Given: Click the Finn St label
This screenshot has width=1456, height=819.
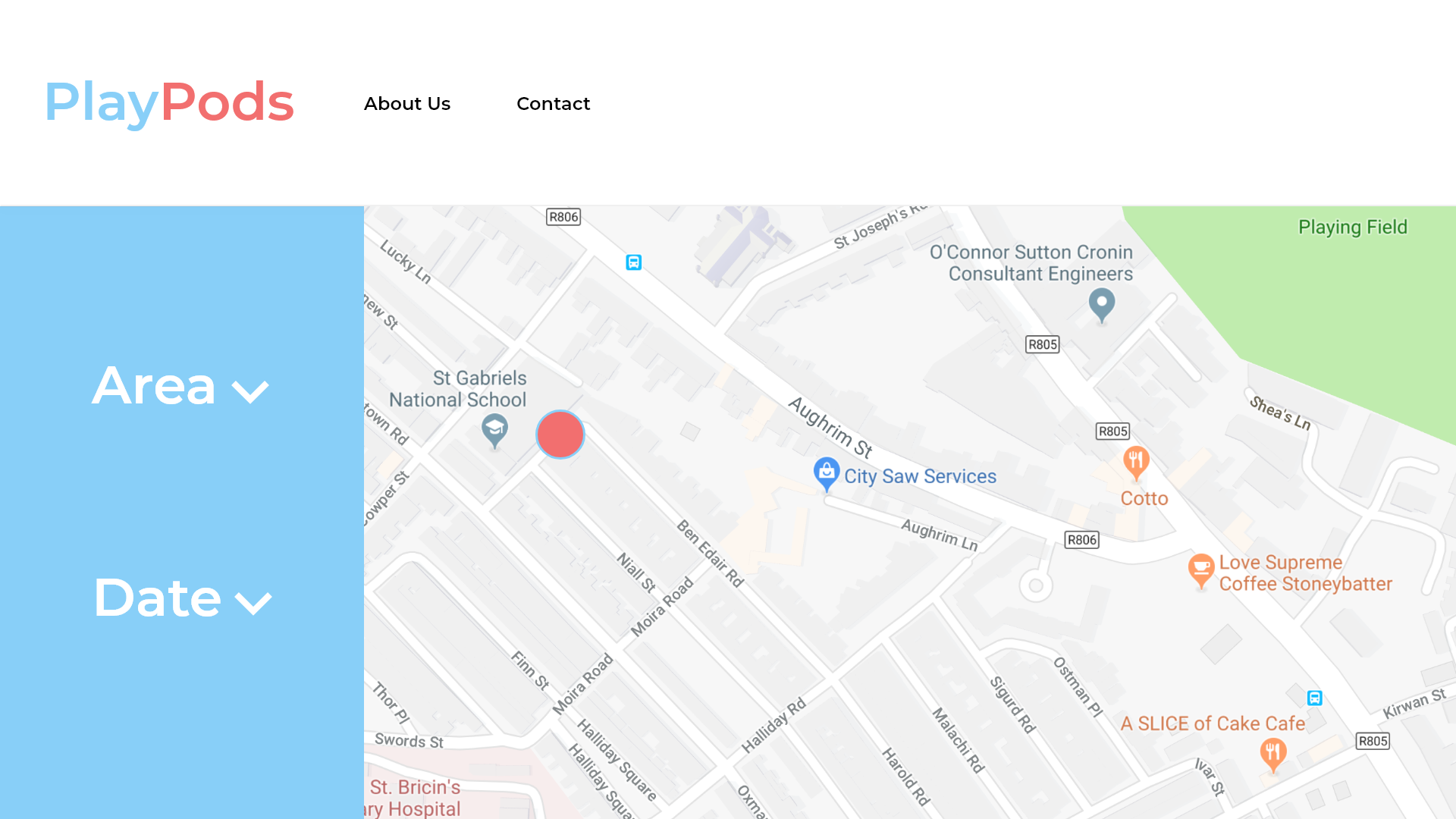Looking at the screenshot, I should 529,670.
